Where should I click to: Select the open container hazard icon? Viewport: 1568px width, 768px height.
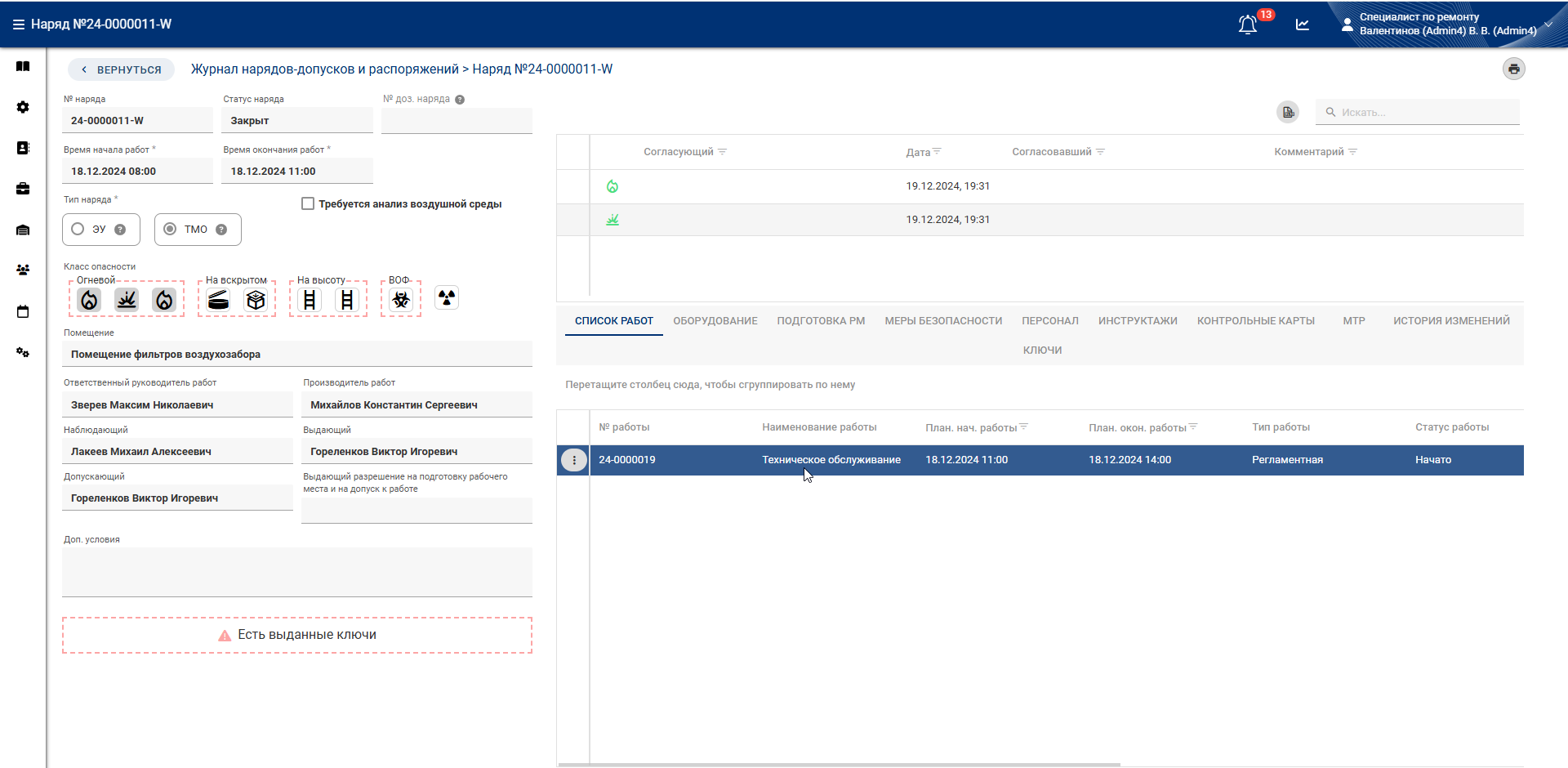[x=218, y=300]
